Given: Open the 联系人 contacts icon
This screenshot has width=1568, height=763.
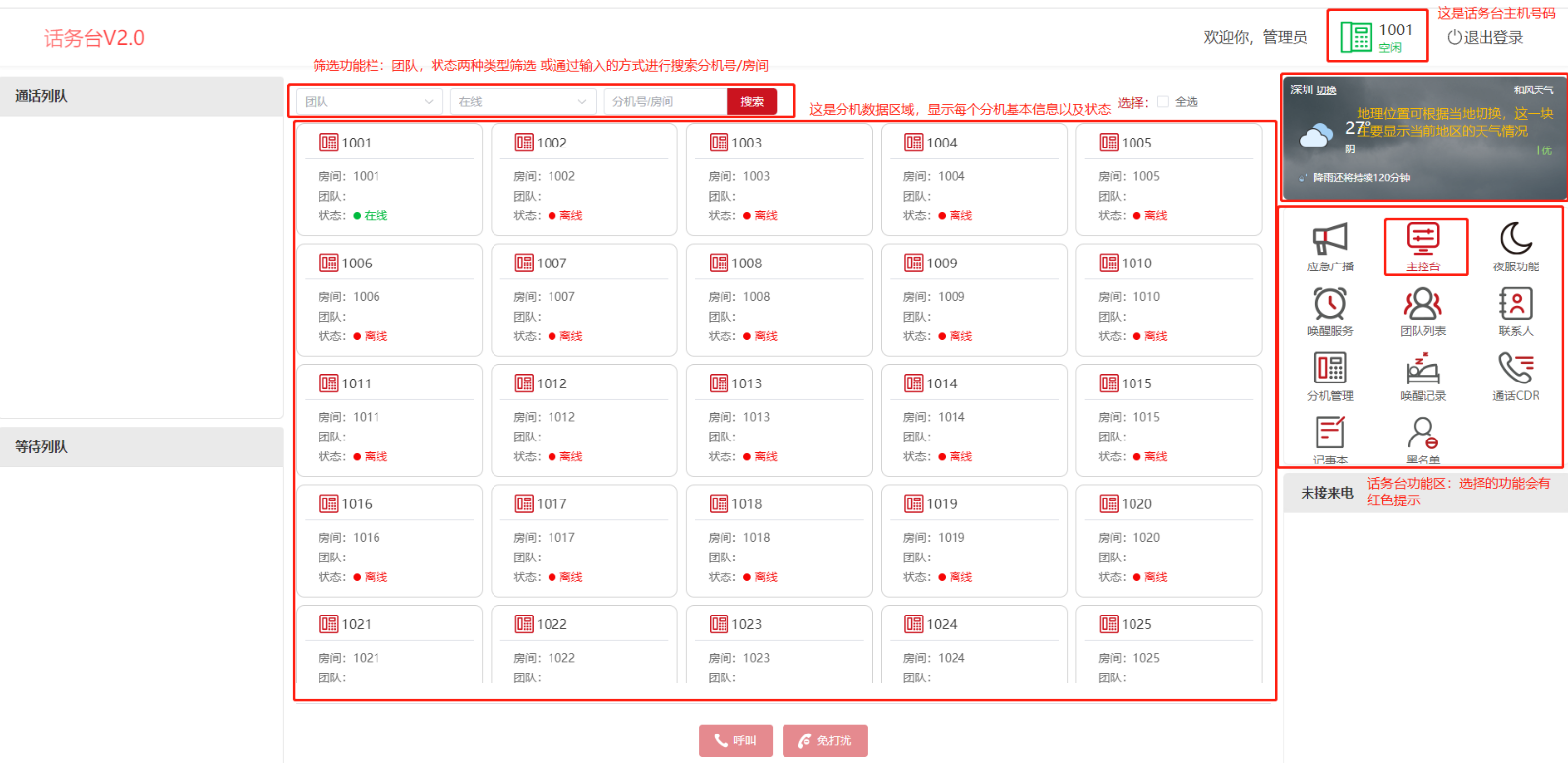Looking at the screenshot, I should (x=1515, y=311).
